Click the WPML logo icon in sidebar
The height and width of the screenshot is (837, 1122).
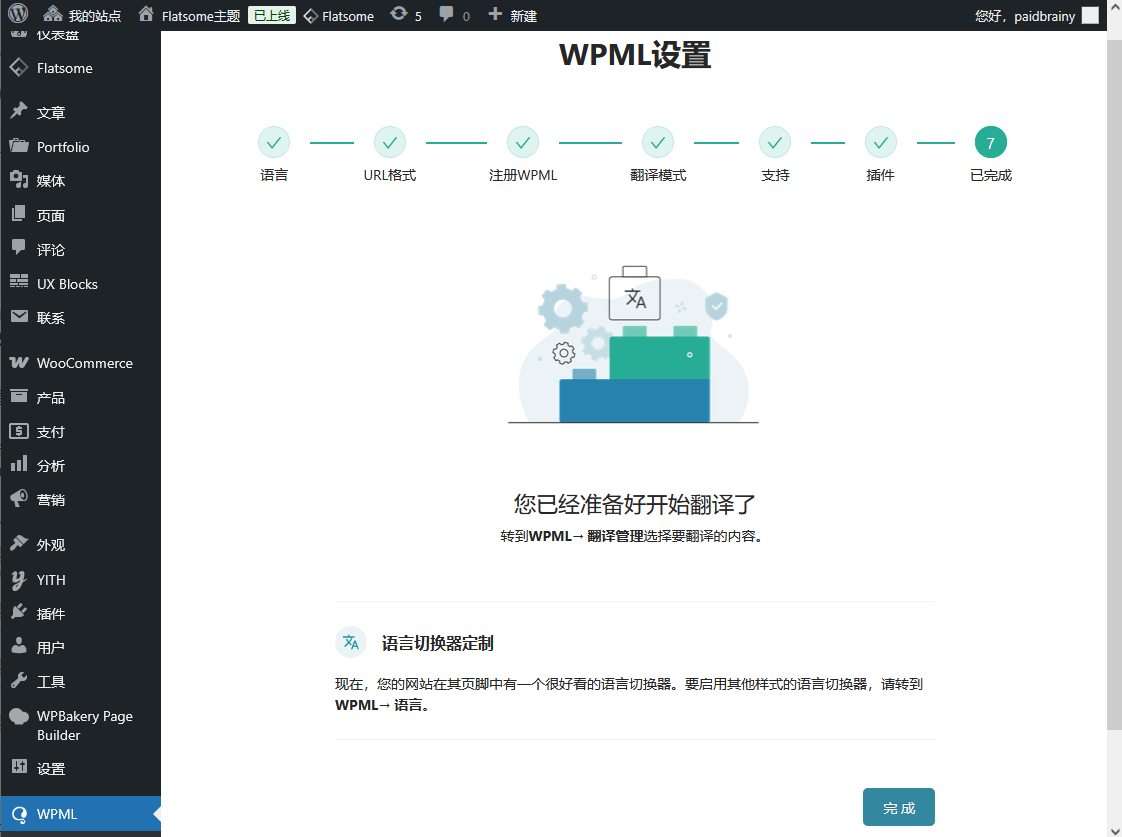19,814
